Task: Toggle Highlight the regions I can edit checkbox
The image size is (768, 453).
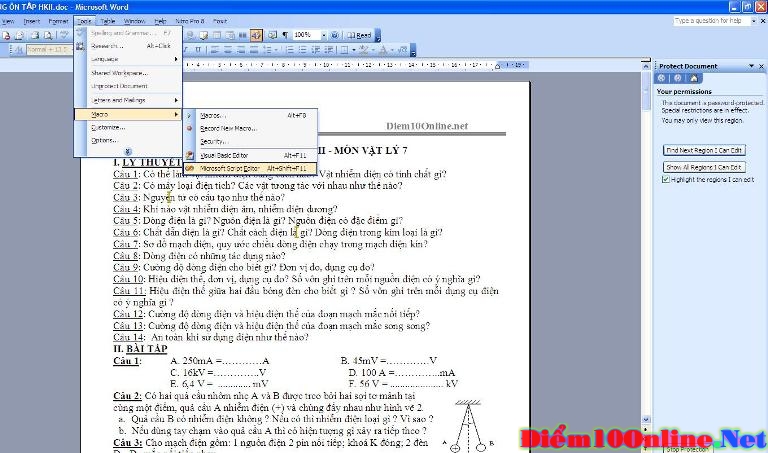Action: point(665,180)
